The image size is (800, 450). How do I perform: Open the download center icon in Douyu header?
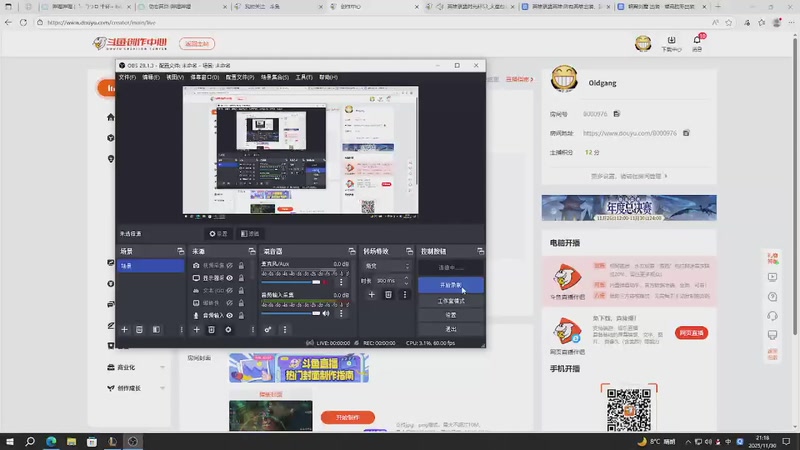point(671,40)
